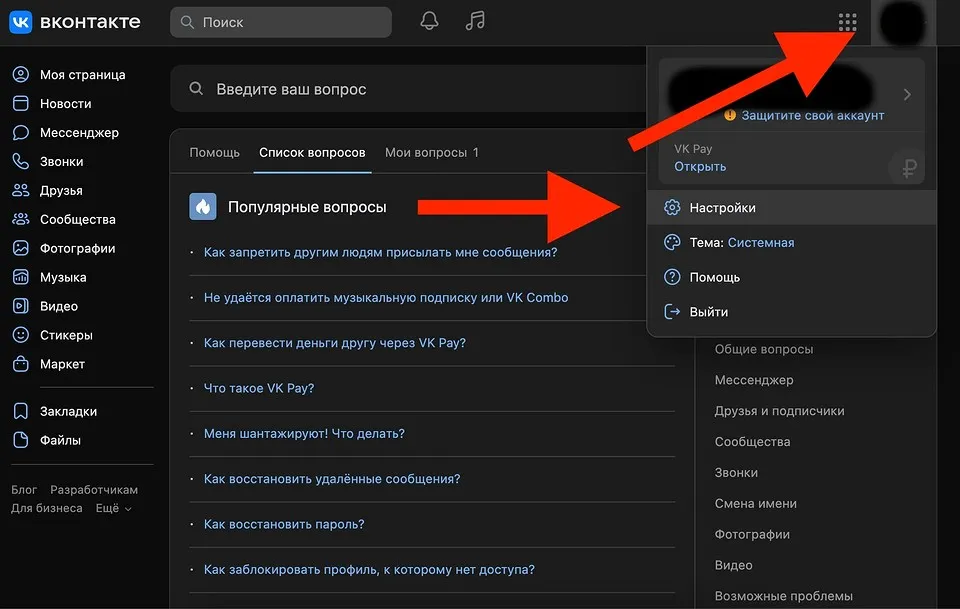Click the 'ВКОНТАКТЕ' wordmark
The width and height of the screenshot is (960, 609).
tap(90, 23)
